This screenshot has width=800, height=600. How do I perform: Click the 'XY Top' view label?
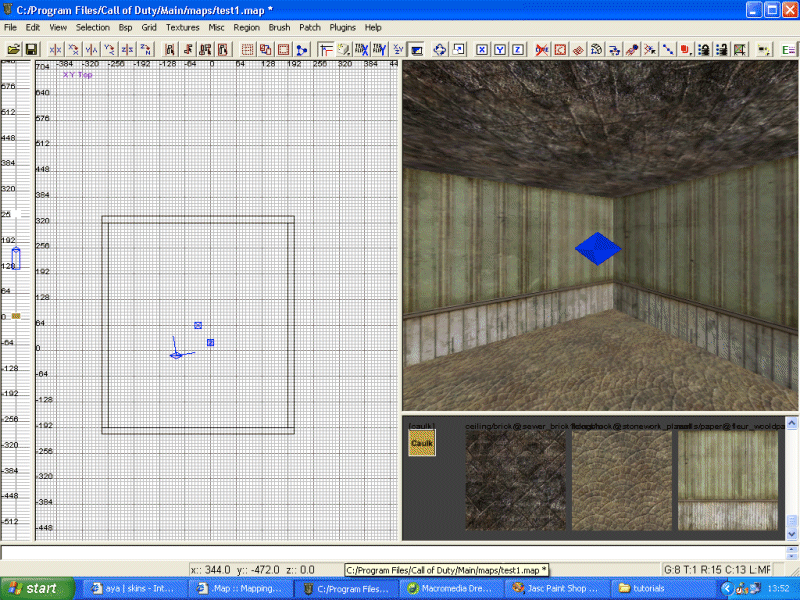(x=78, y=74)
